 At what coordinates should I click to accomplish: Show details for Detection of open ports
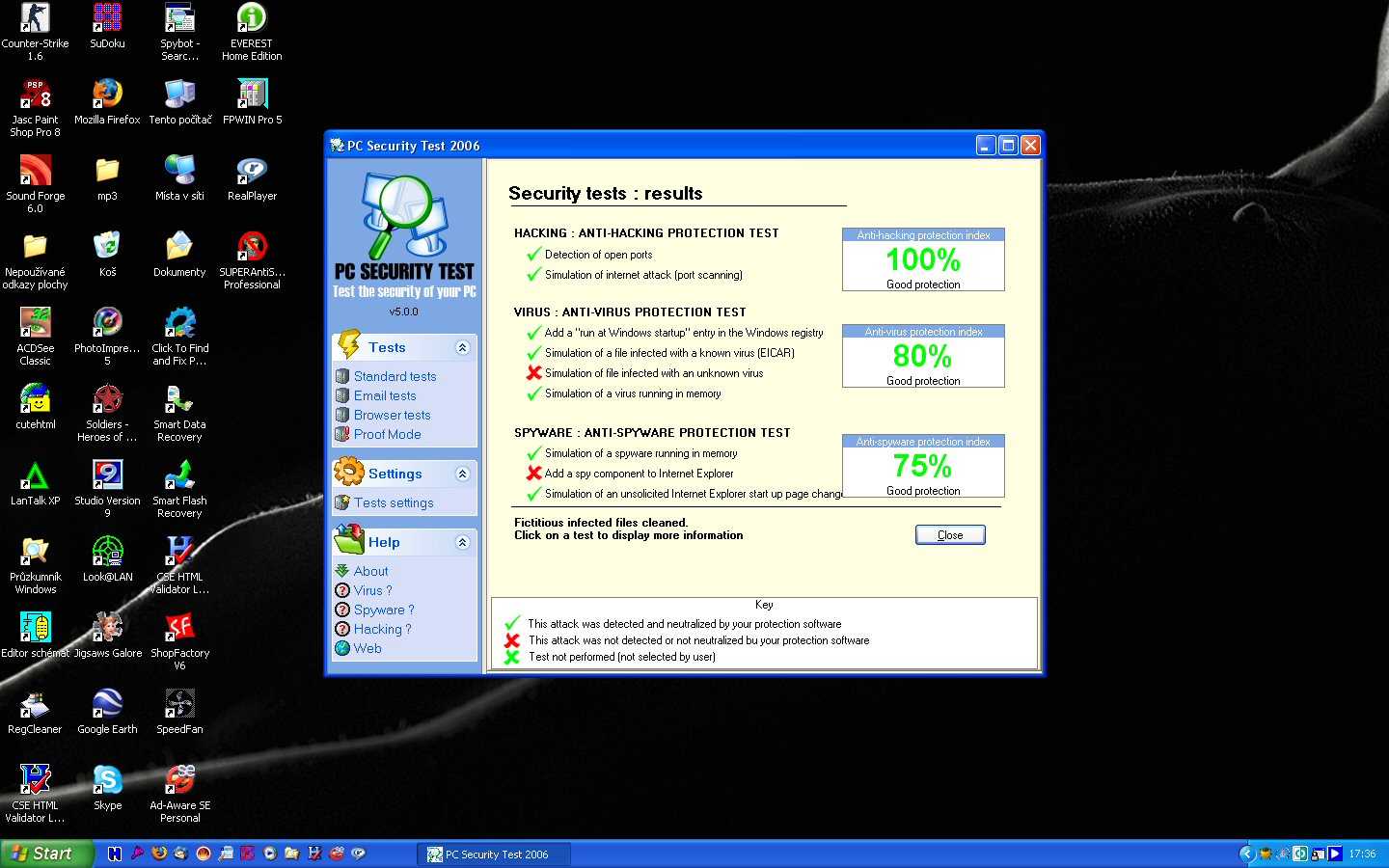[x=598, y=255]
